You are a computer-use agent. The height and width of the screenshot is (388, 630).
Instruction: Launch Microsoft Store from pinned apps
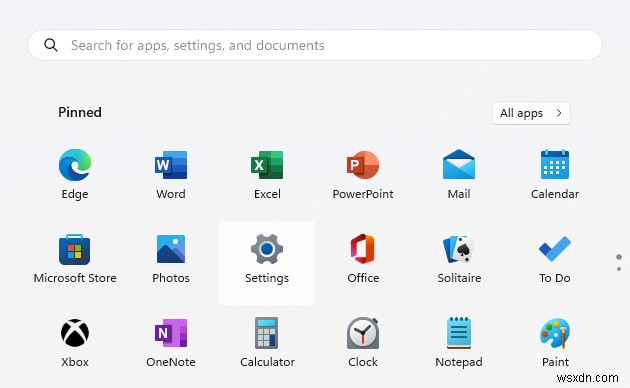point(75,249)
